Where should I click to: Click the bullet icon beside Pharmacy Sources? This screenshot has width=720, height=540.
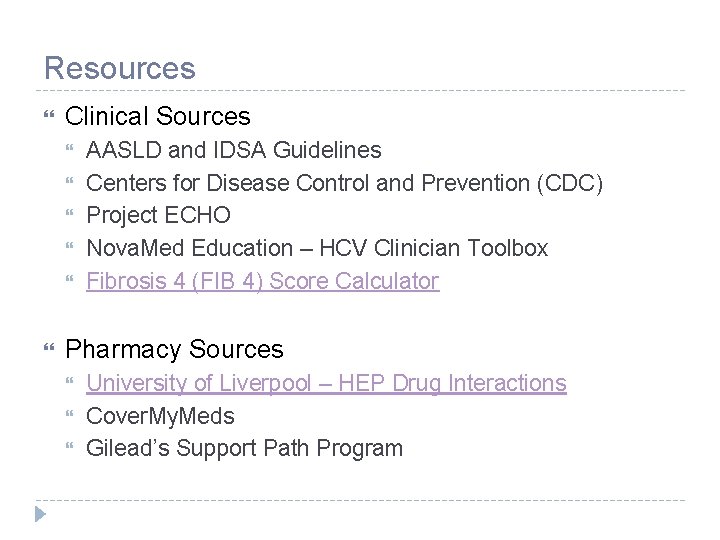tap(49, 348)
